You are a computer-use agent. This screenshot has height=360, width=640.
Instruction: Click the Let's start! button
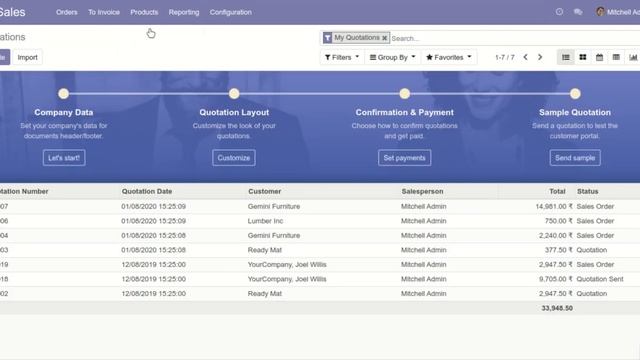tap(64, 158)
